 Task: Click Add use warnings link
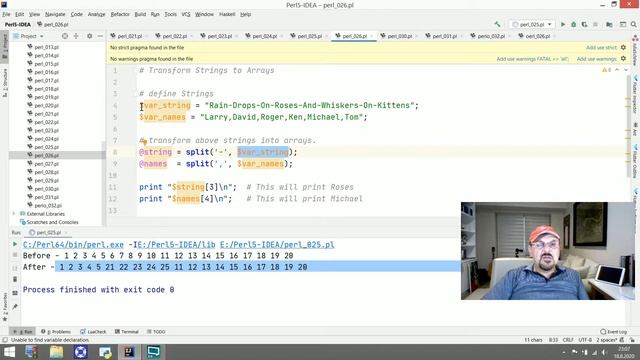click(597, 59)
